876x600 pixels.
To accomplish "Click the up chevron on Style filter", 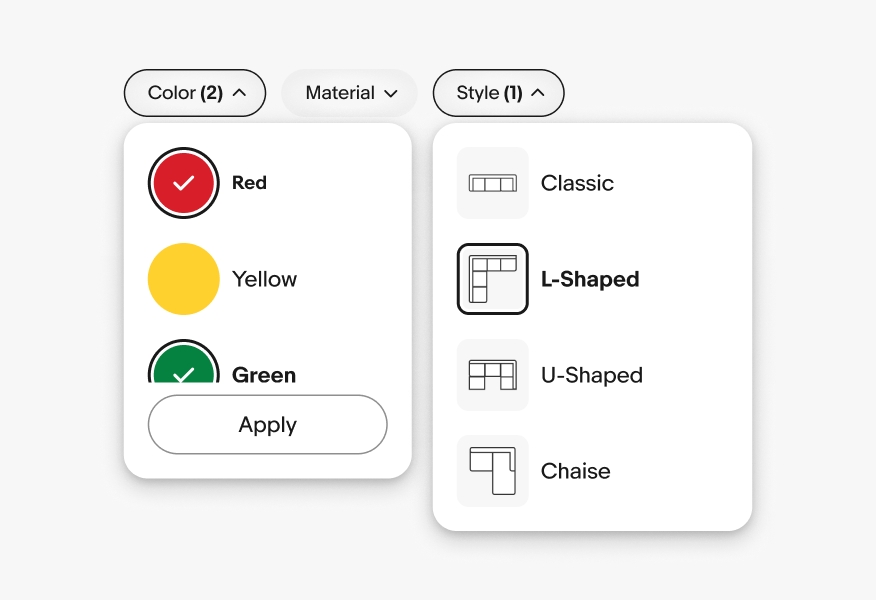I will 538,93.
